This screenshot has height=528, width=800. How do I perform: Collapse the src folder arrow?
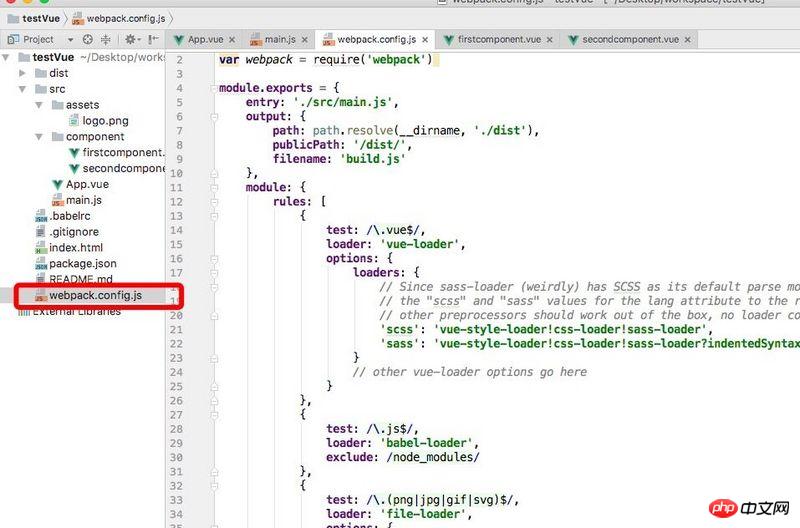coord(22,89)
